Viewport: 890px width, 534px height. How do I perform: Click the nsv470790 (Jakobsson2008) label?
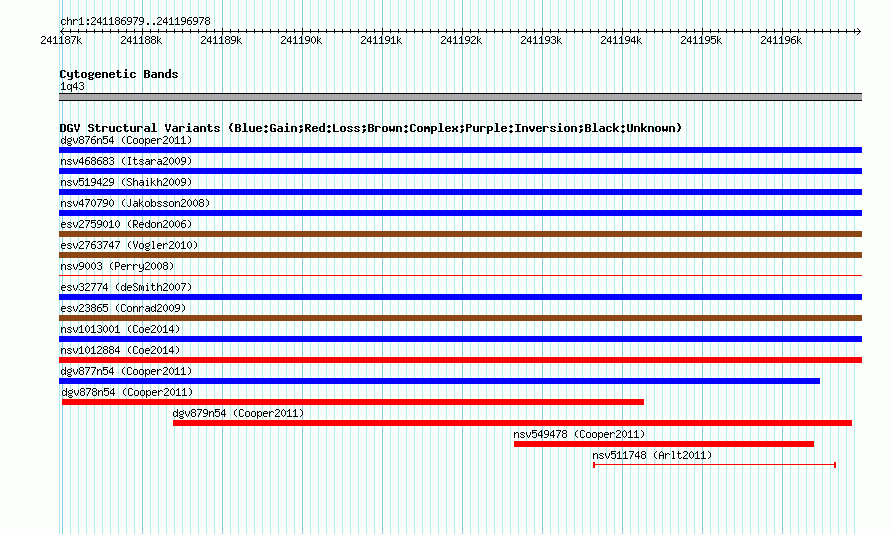pos(135,203)
